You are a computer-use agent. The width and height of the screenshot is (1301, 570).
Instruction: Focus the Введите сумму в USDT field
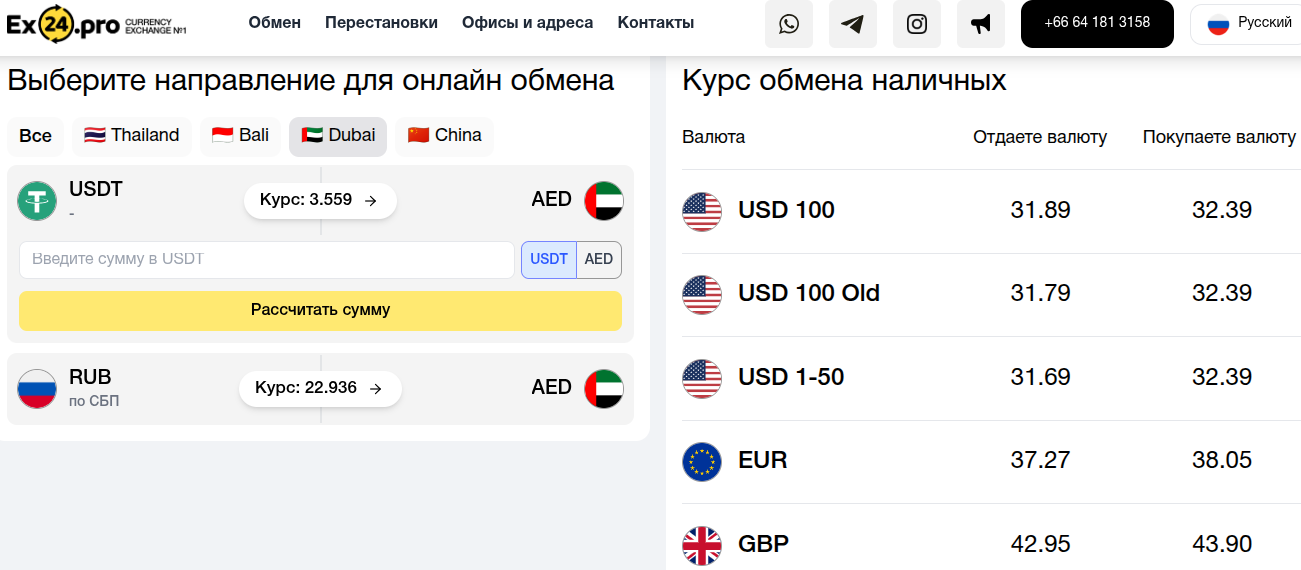[266, 260]
